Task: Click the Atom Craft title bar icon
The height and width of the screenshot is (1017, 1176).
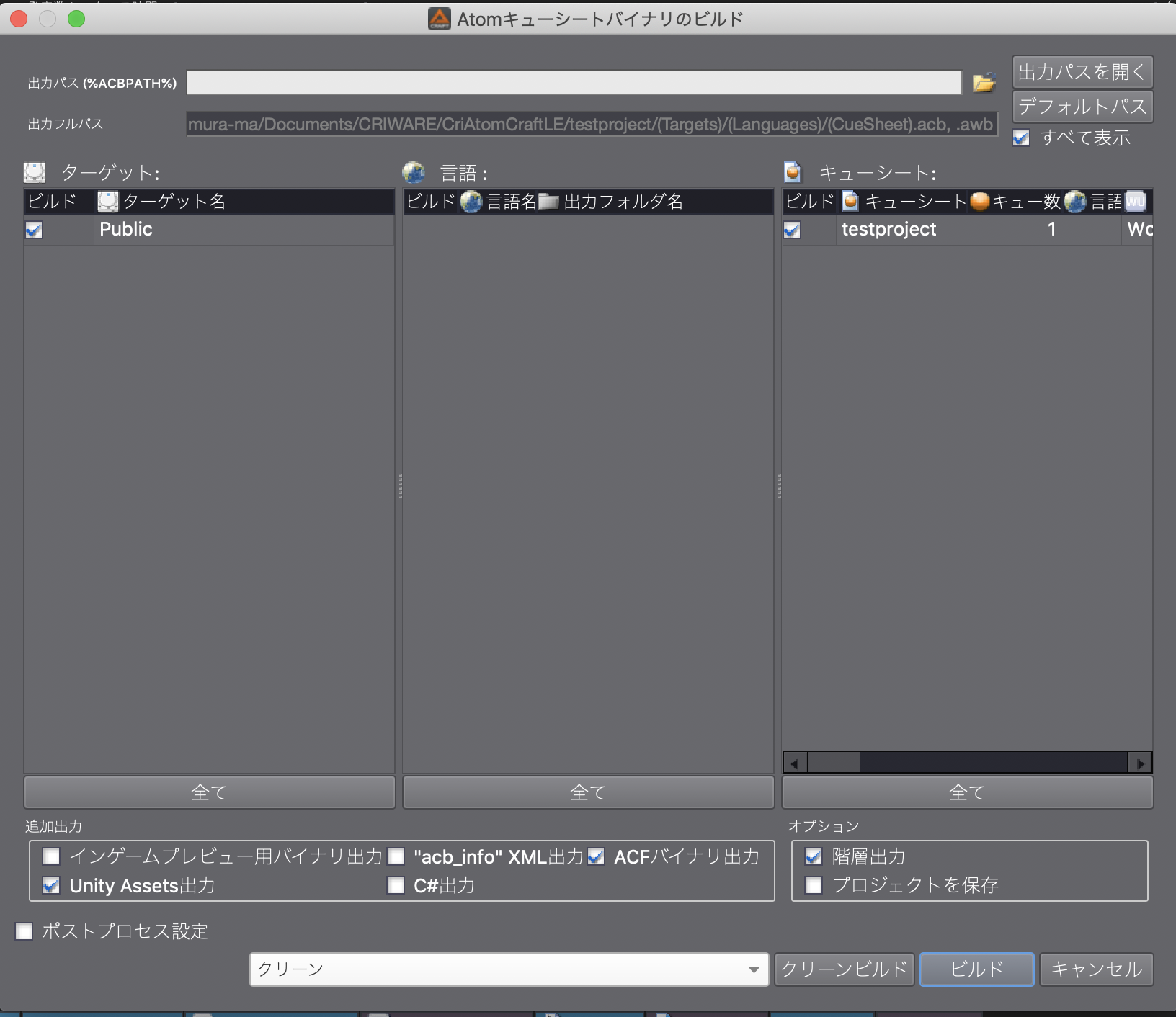Action: 439,19
